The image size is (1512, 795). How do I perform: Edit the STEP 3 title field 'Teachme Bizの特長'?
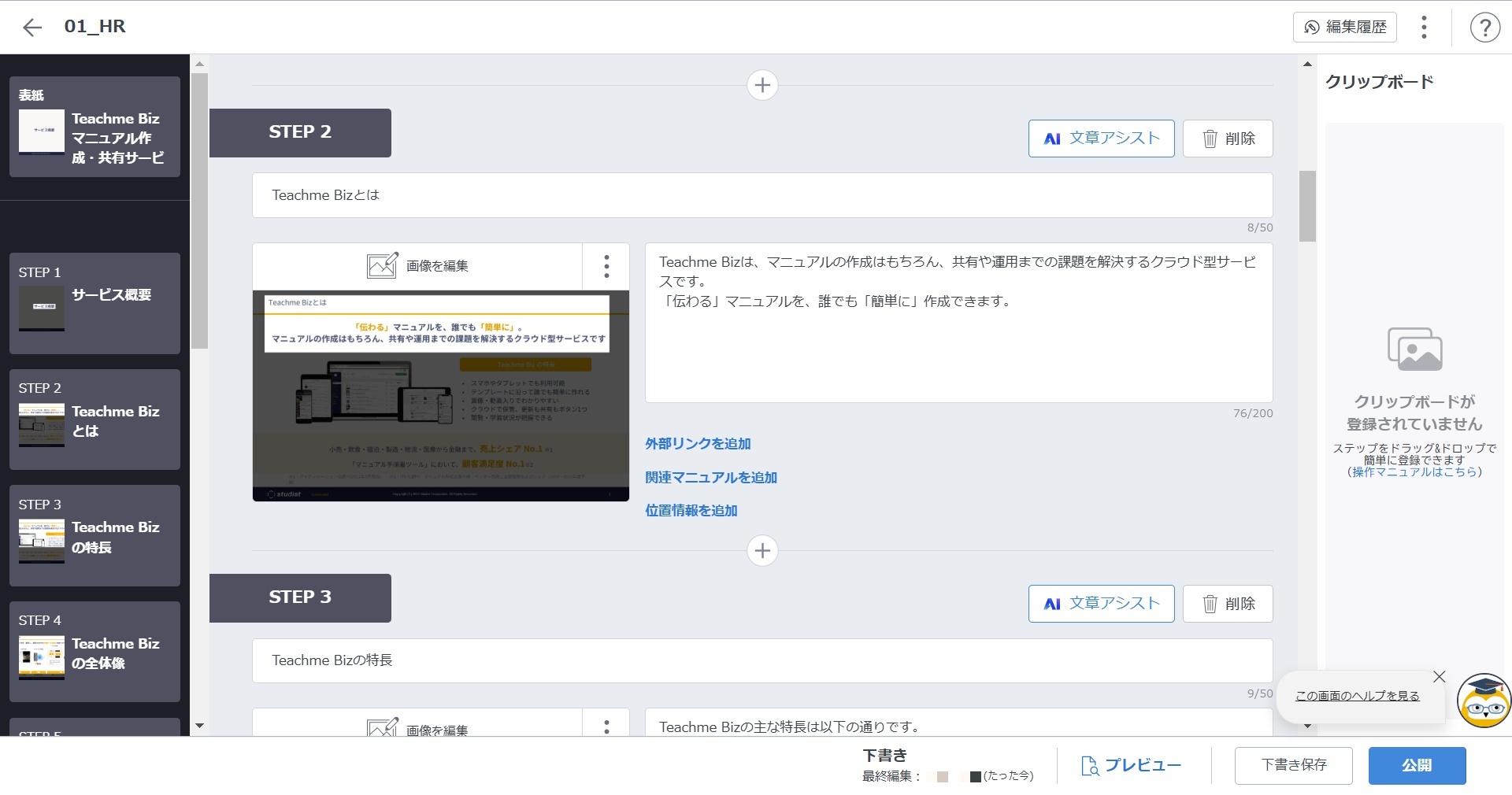(762, 660)
